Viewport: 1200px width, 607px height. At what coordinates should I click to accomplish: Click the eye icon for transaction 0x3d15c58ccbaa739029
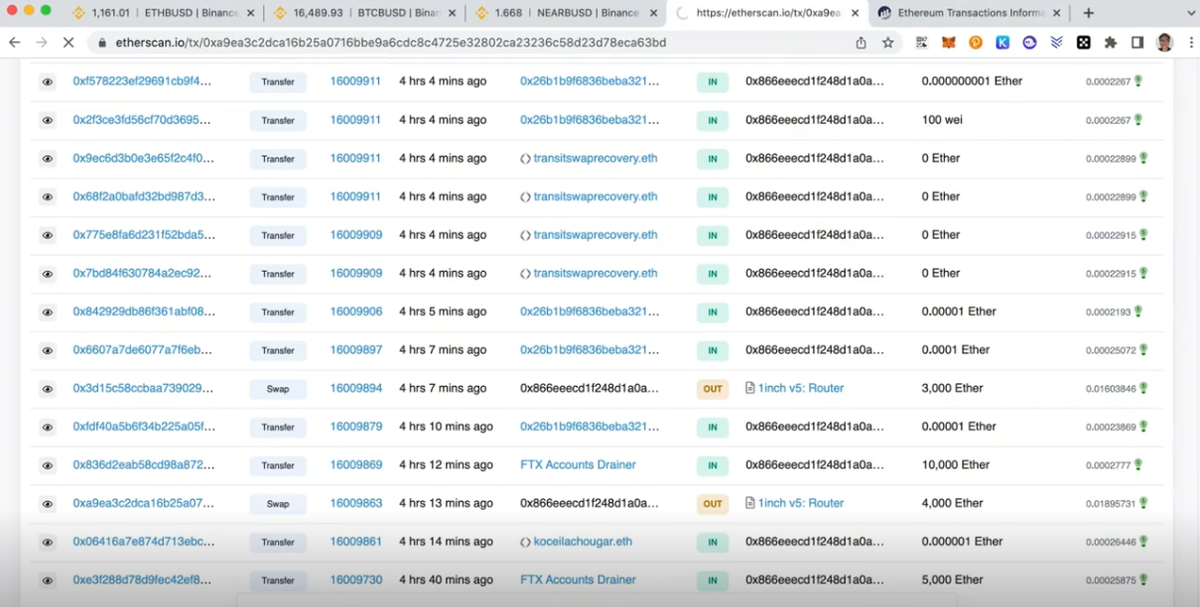(47, 389)
